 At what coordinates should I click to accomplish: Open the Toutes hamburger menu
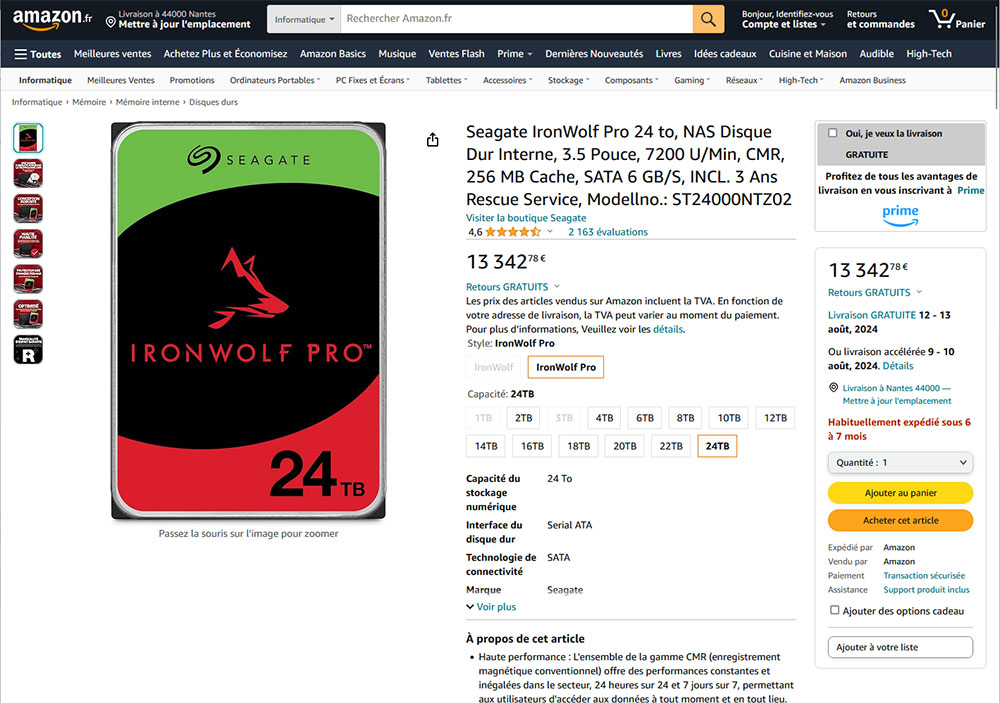coord(38,54)
